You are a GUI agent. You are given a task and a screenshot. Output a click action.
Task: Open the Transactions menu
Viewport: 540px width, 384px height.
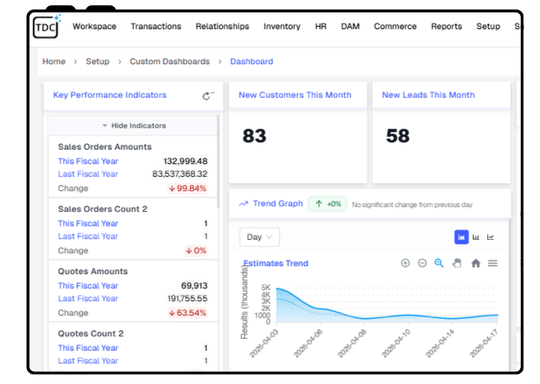point(156,26)
